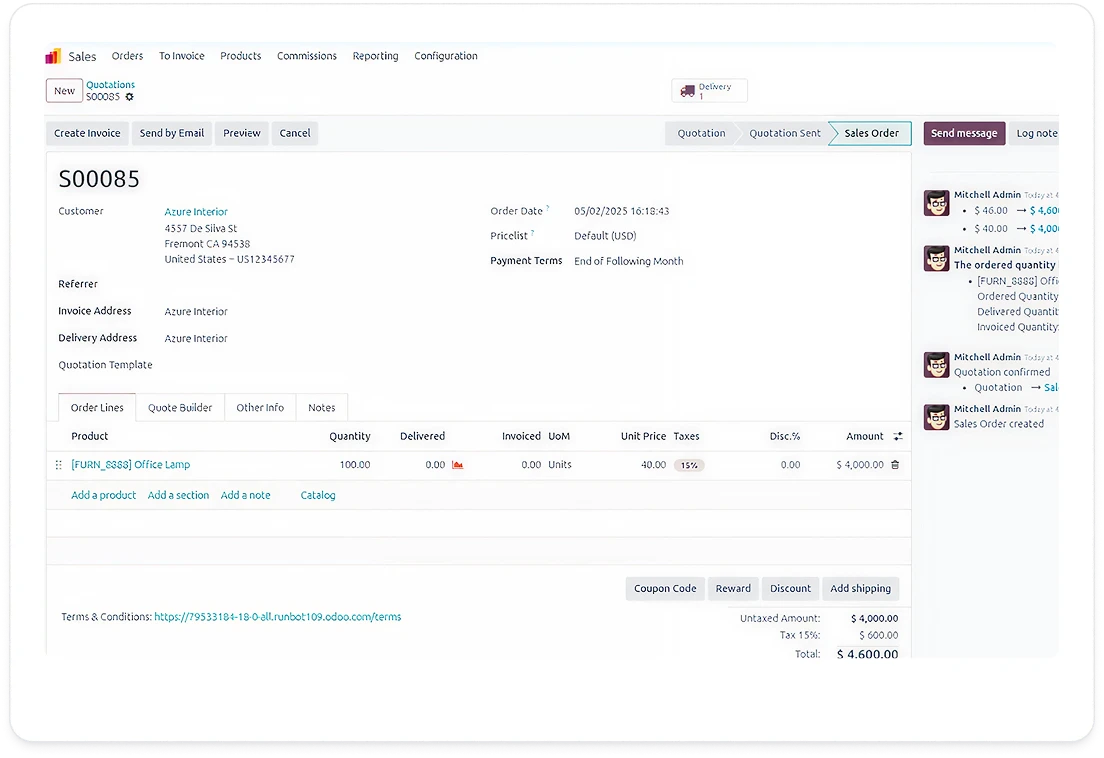This screenshot has width=1104, height=758.
Task: Click the red forecast chart icon
Action: [x=458, y=465]
